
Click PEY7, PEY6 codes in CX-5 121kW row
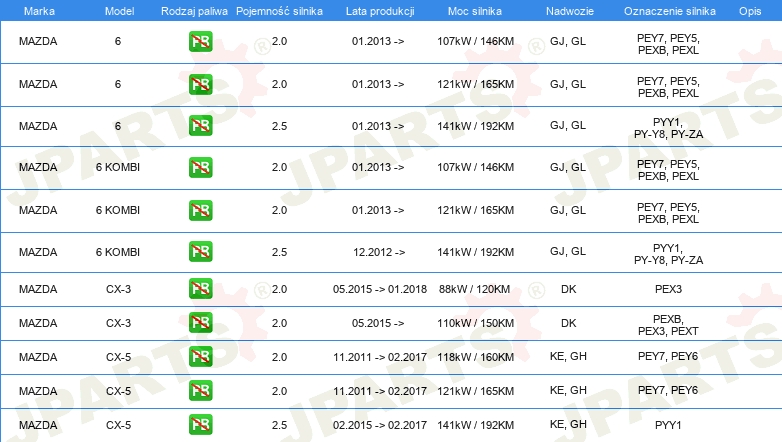pyautogui.click(x=668, y=390)
